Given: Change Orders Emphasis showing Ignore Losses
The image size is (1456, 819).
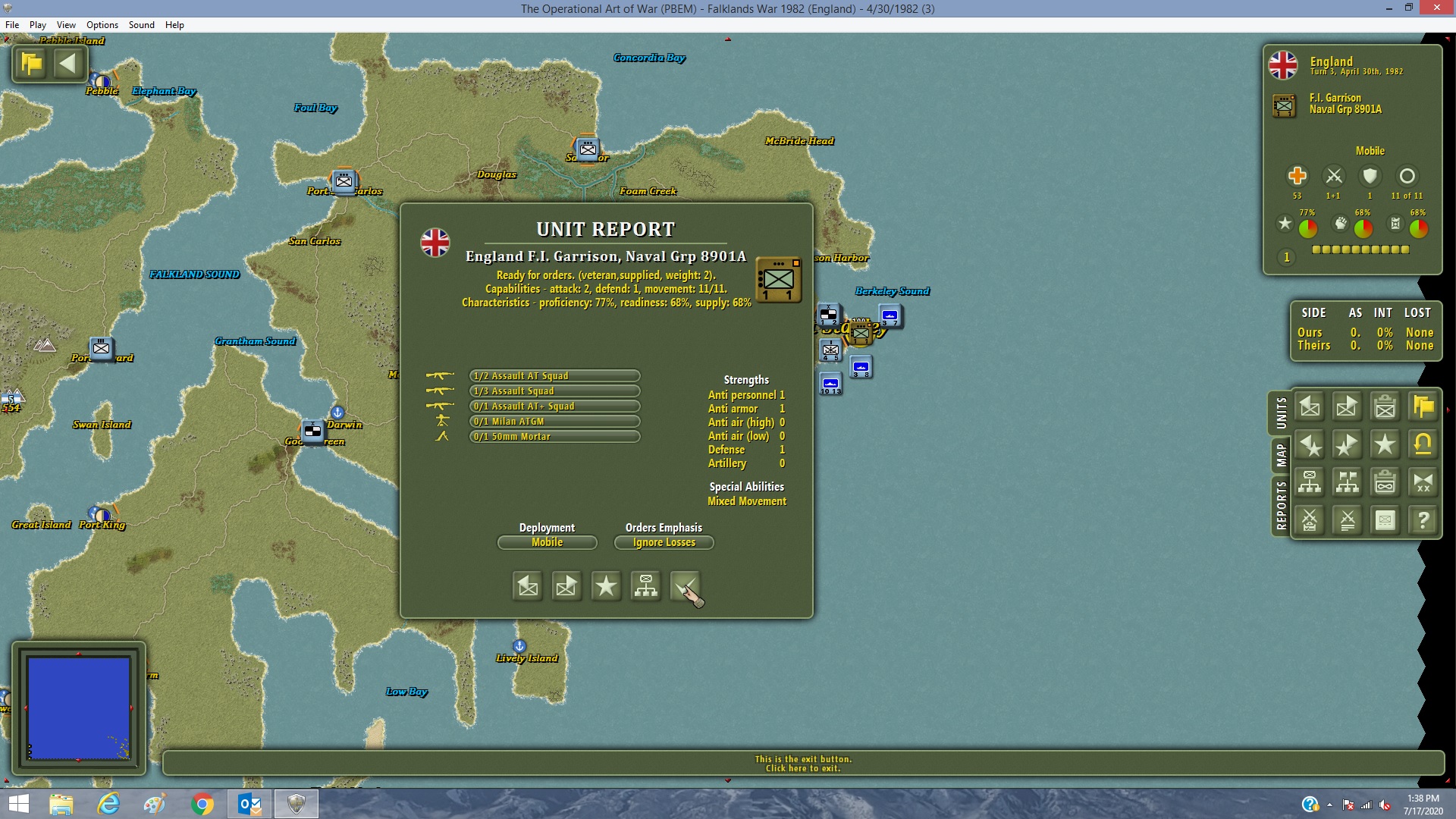Looking at the screenshot, I should pyautogui.click(x=664, y=542).
